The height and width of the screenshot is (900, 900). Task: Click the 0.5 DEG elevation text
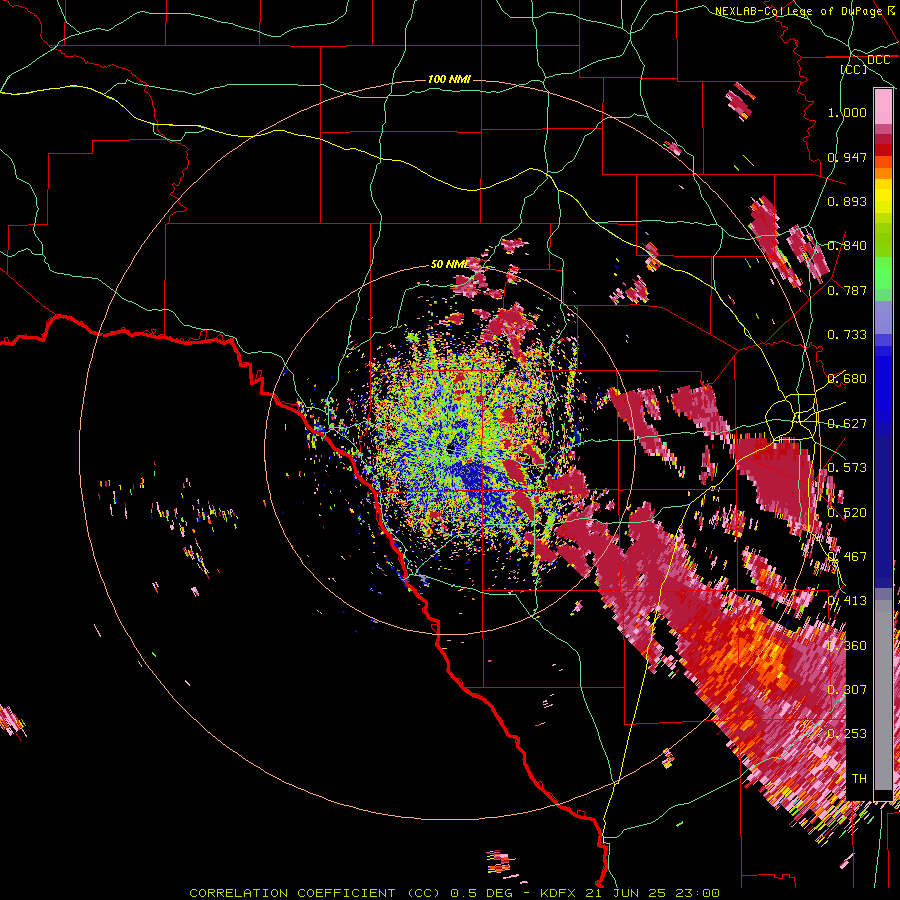[482, 893]
